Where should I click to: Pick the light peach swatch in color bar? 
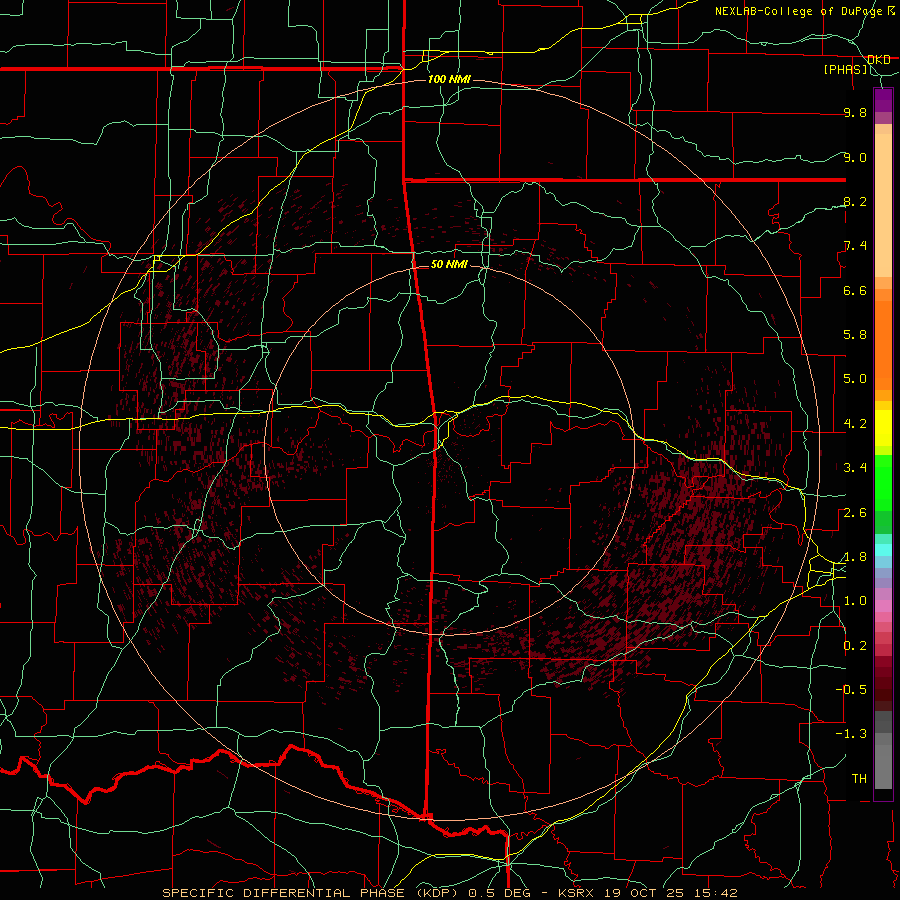(883, 205)
